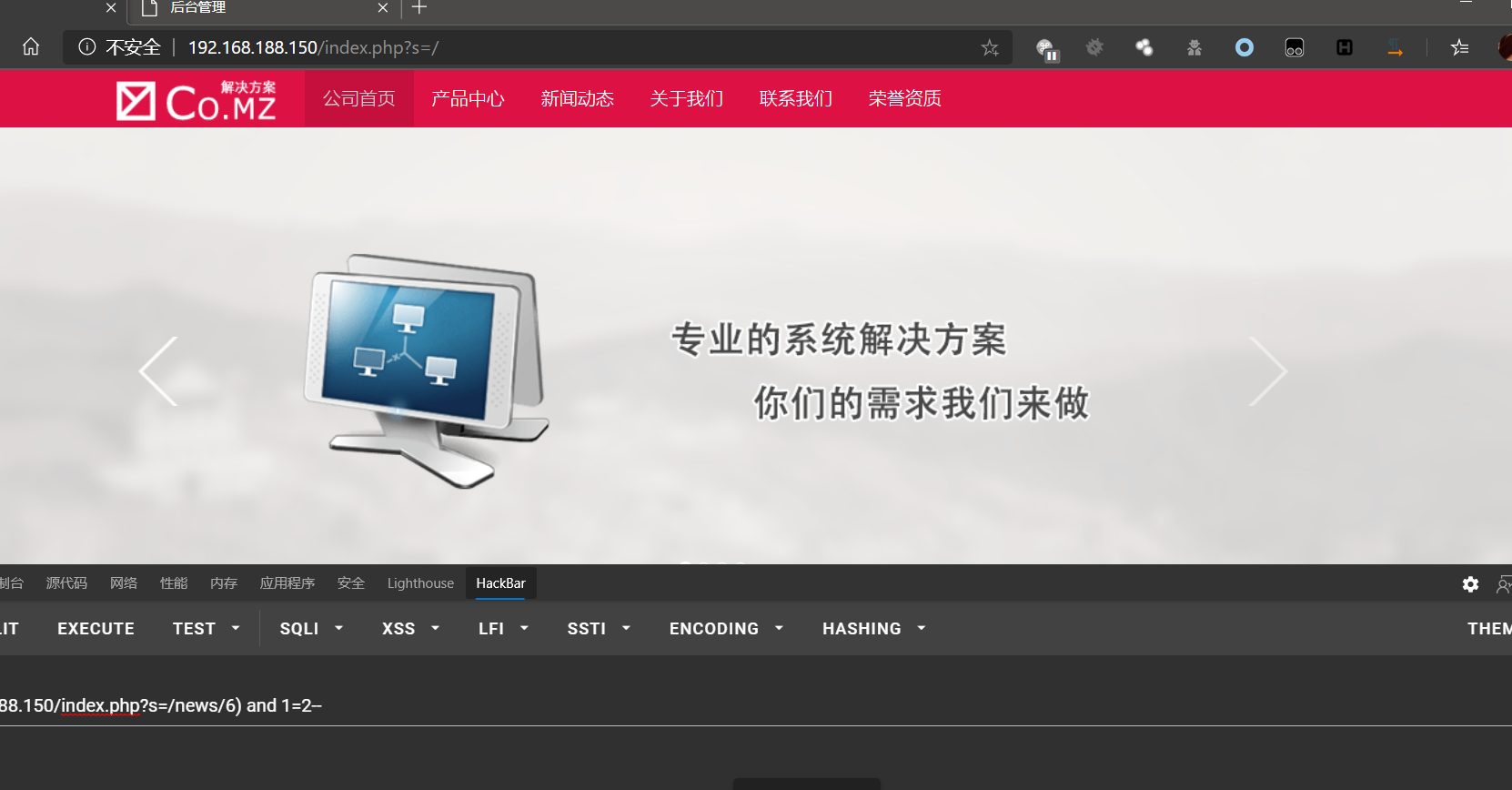Switch to the 安全 DevTools tab

pyautogui.click(x=351, y=583)
